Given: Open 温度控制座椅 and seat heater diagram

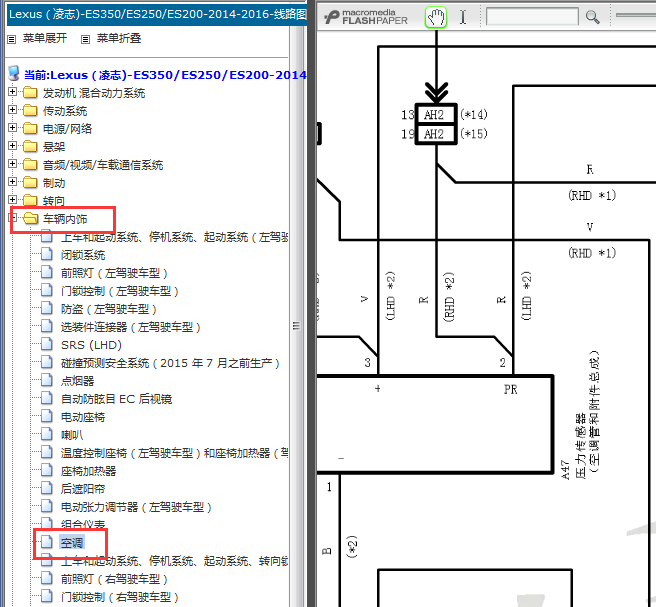Looking at the screenshot, I should coord(174,453).
